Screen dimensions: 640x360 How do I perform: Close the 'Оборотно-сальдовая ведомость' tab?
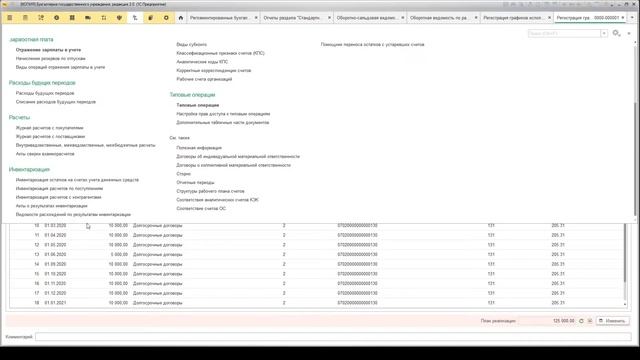pos(402,18)
